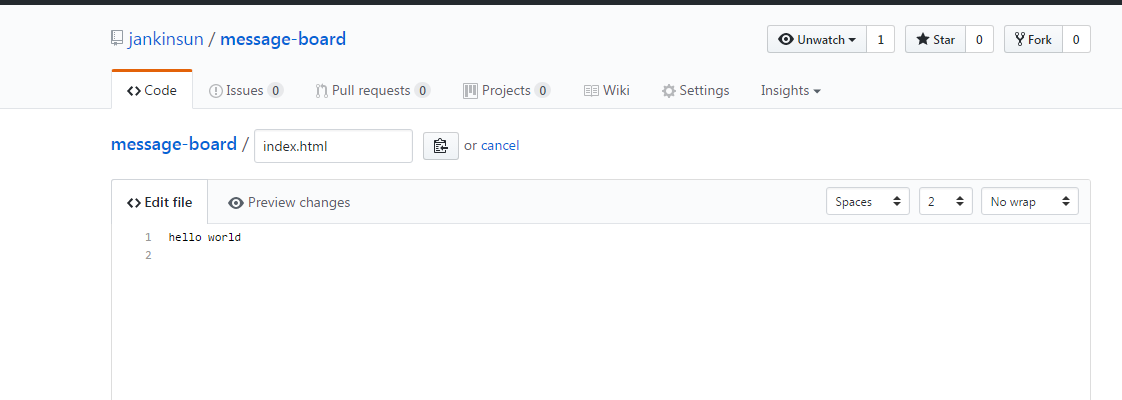
Task: Fork the message-board repository
Action: [1033, 40]
